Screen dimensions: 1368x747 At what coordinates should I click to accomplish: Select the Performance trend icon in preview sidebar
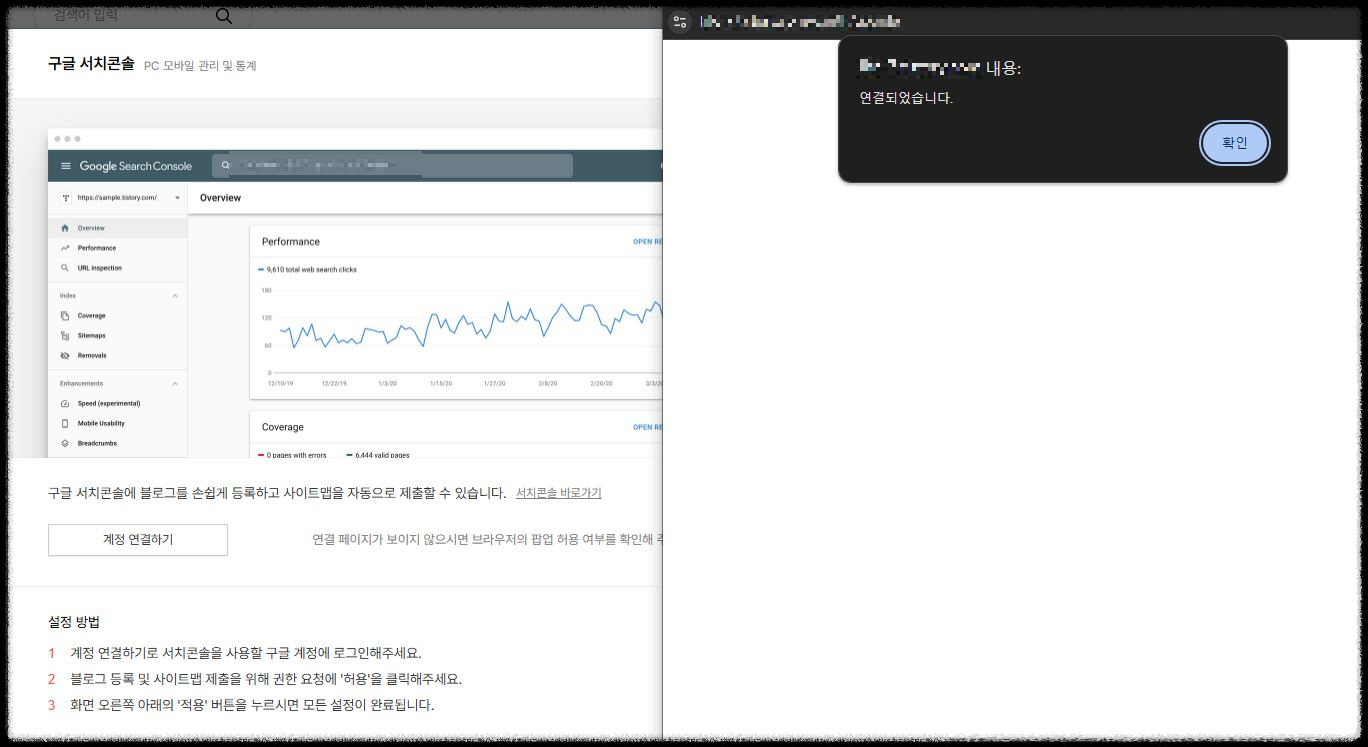[65, 248]
